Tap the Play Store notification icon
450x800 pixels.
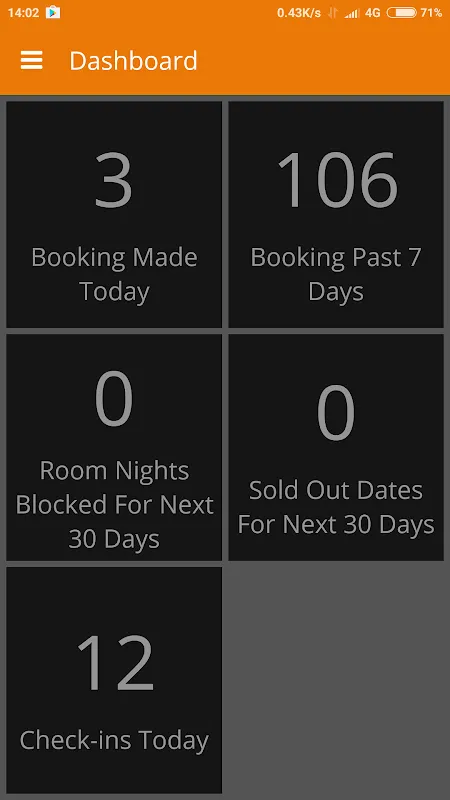(x=53, y=12)
